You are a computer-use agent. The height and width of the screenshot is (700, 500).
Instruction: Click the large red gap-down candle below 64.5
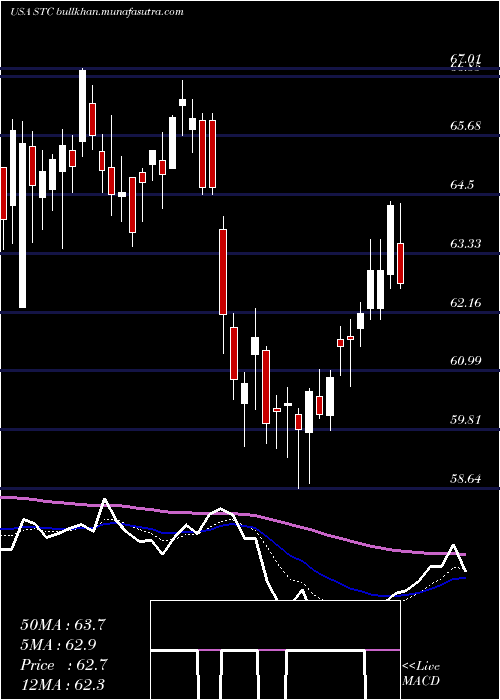click(x=223, y=272)
